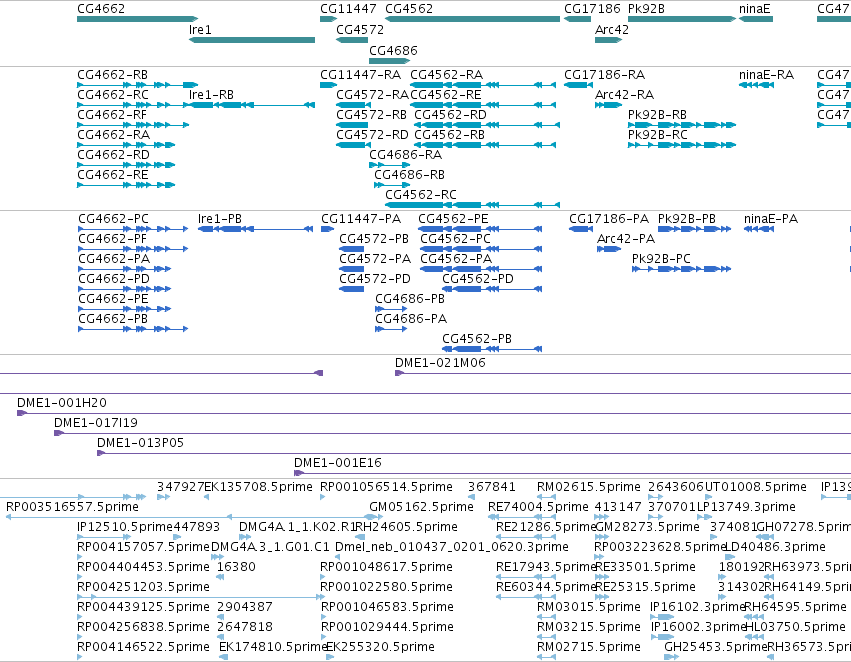Image resolution: width=851 pixels, height=662 pixels.
Task: Select transcript CG4662-RB label
Action: tap(112, 74)
